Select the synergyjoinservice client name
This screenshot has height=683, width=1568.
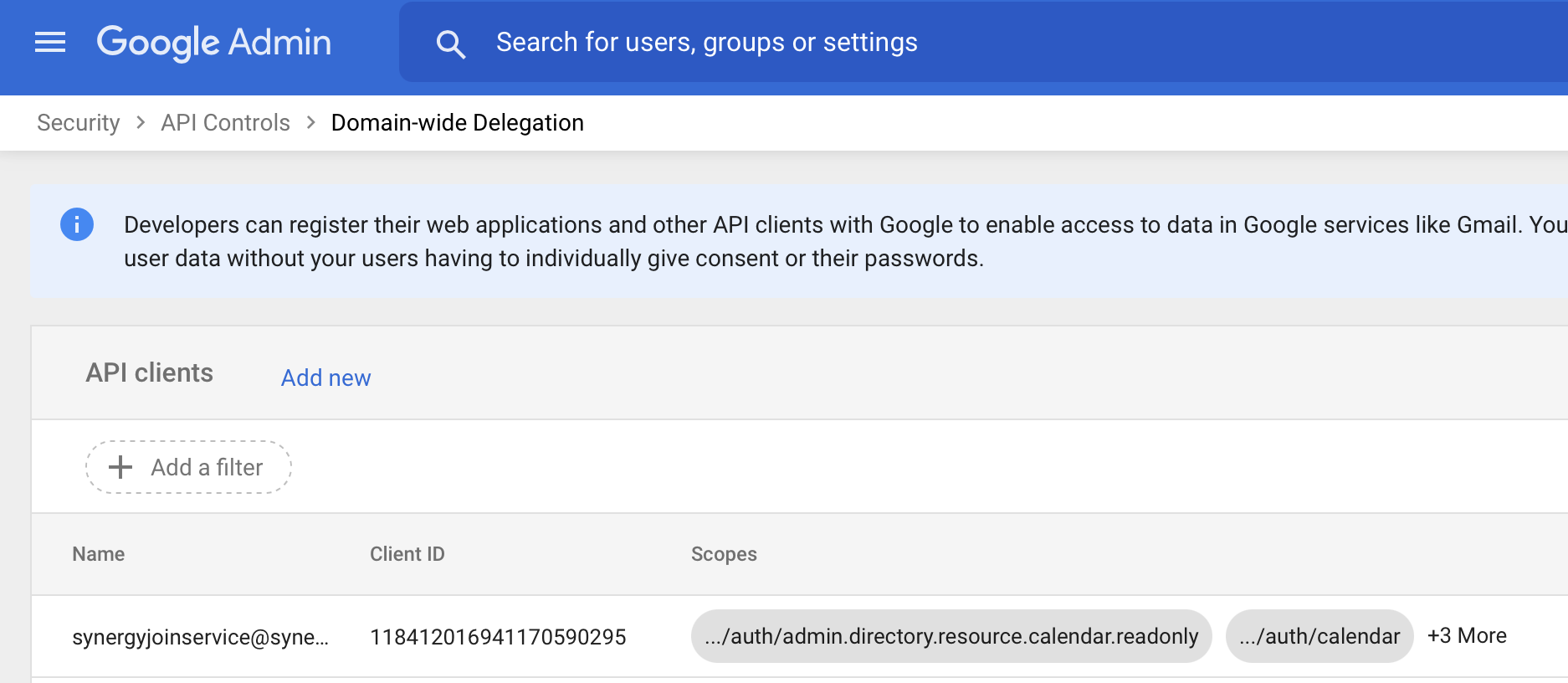coord(201,637)
